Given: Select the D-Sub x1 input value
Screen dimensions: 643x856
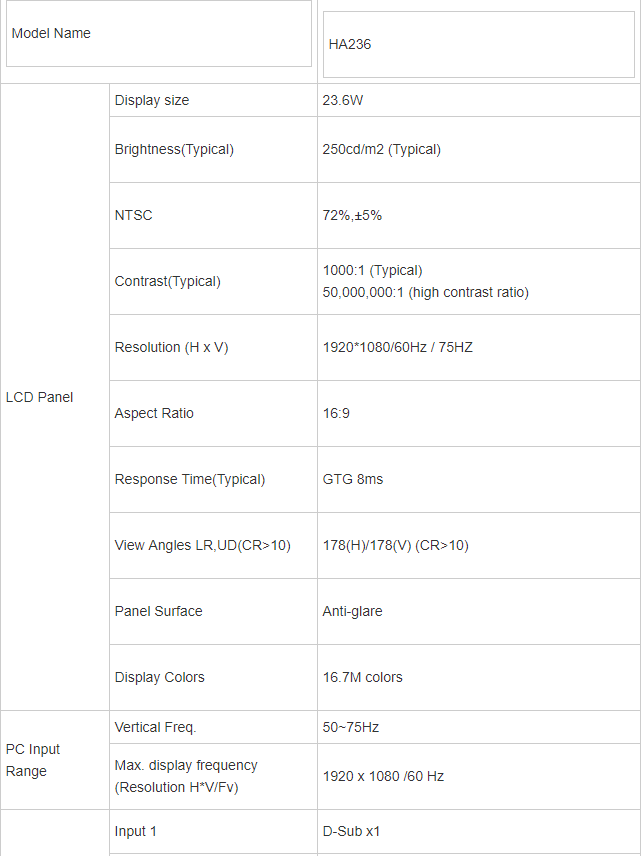Looking at the screenshot, I should [x=351, y=831].
